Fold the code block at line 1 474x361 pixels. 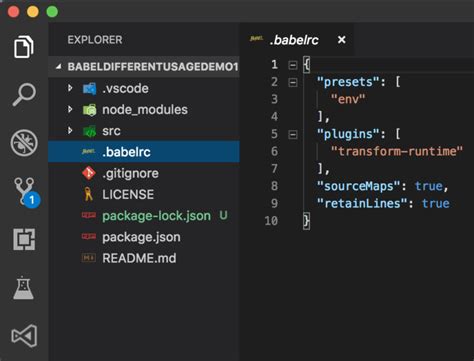pyautogui.click(x=293, y=65)
